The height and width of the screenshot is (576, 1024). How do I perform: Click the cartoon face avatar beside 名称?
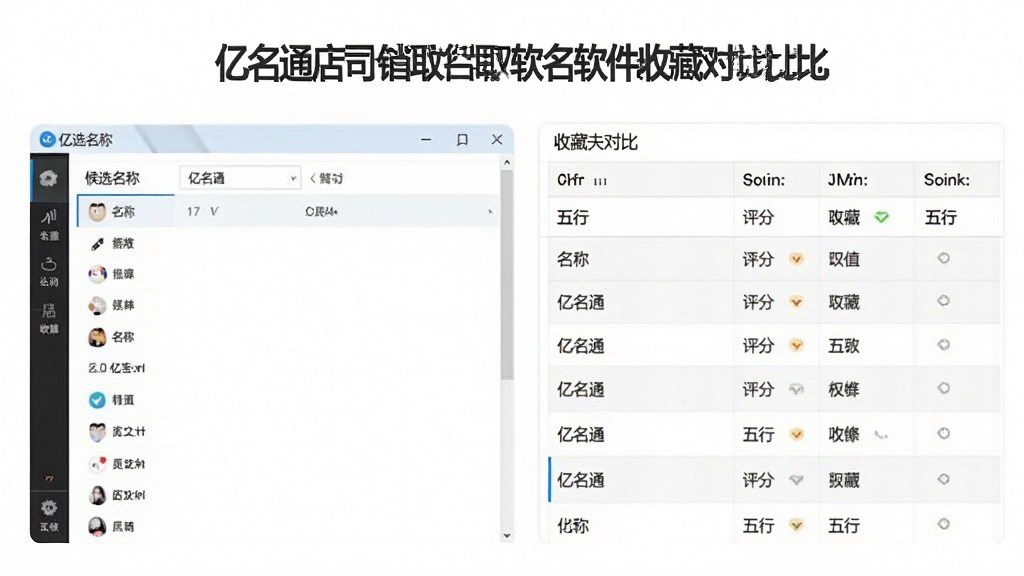click(97, 211)
